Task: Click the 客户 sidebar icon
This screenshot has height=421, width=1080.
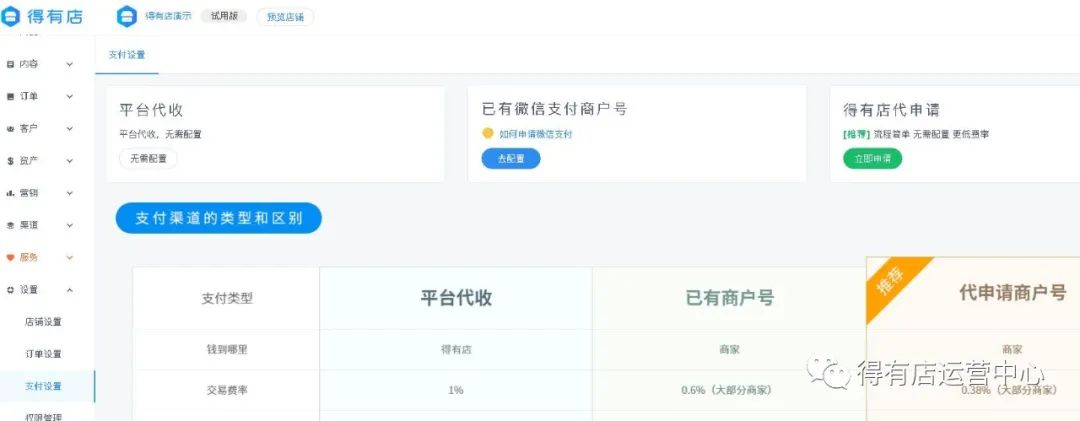Action: click(10, 129)
